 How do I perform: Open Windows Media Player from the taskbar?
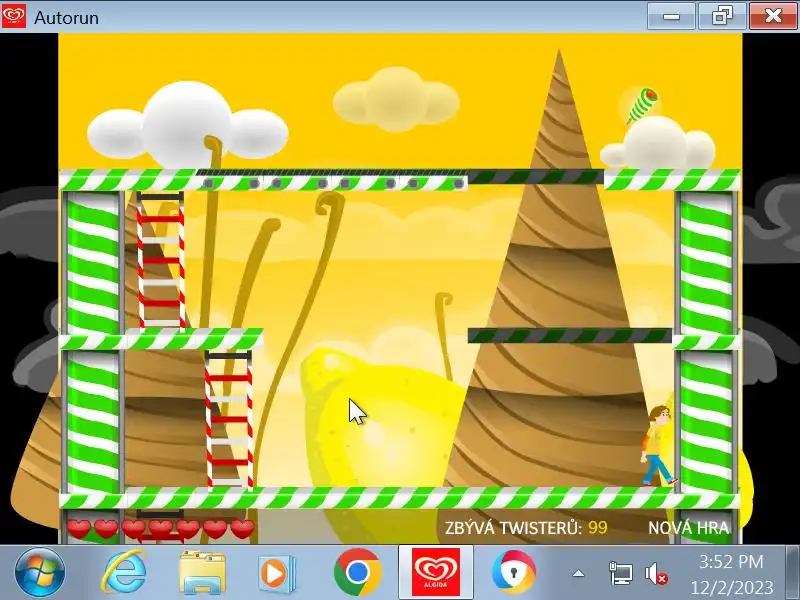(277, 573)
